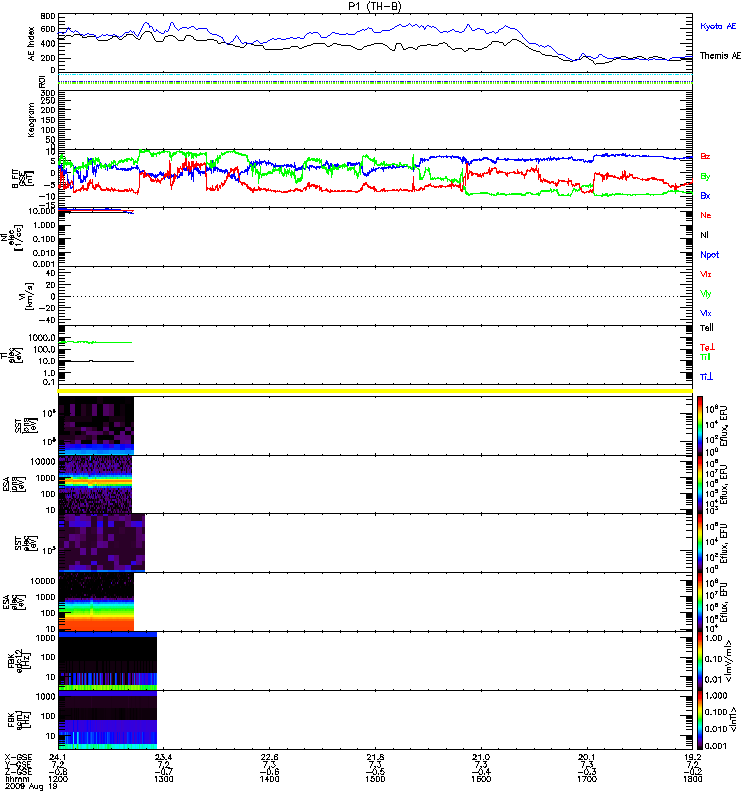Viewport: 750px width, 800px height.
Task: Click the Npot legend label
Action: 709,254
